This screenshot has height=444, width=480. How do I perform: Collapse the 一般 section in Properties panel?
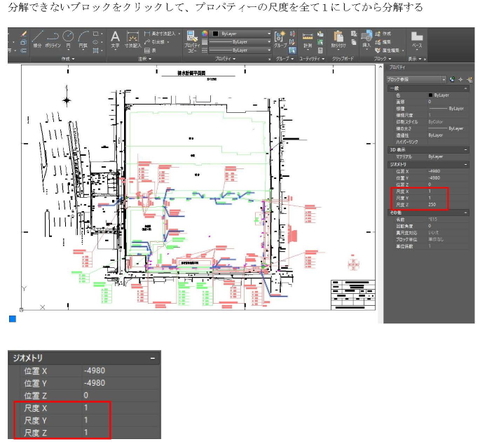click(466, 88)
